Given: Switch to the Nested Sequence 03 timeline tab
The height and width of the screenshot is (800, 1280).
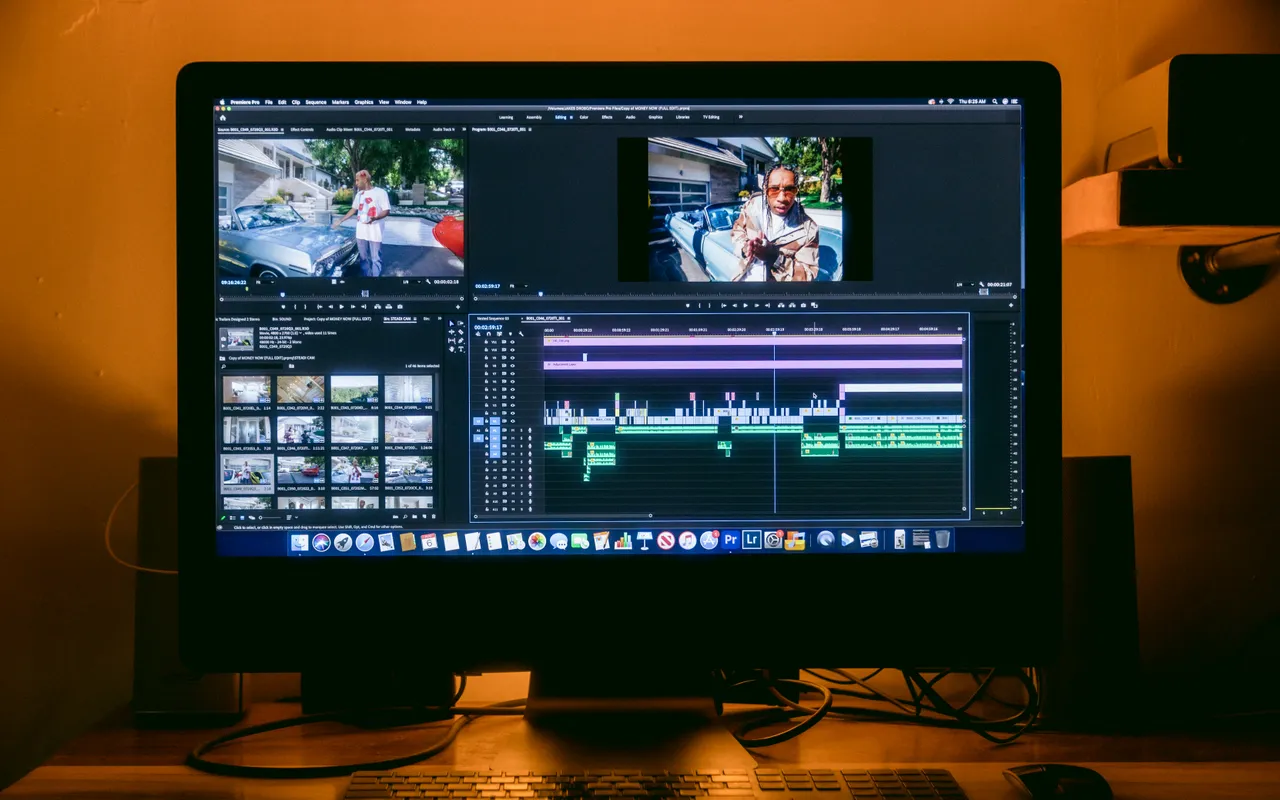Looking at the screenshot, I should click(493, 318).
